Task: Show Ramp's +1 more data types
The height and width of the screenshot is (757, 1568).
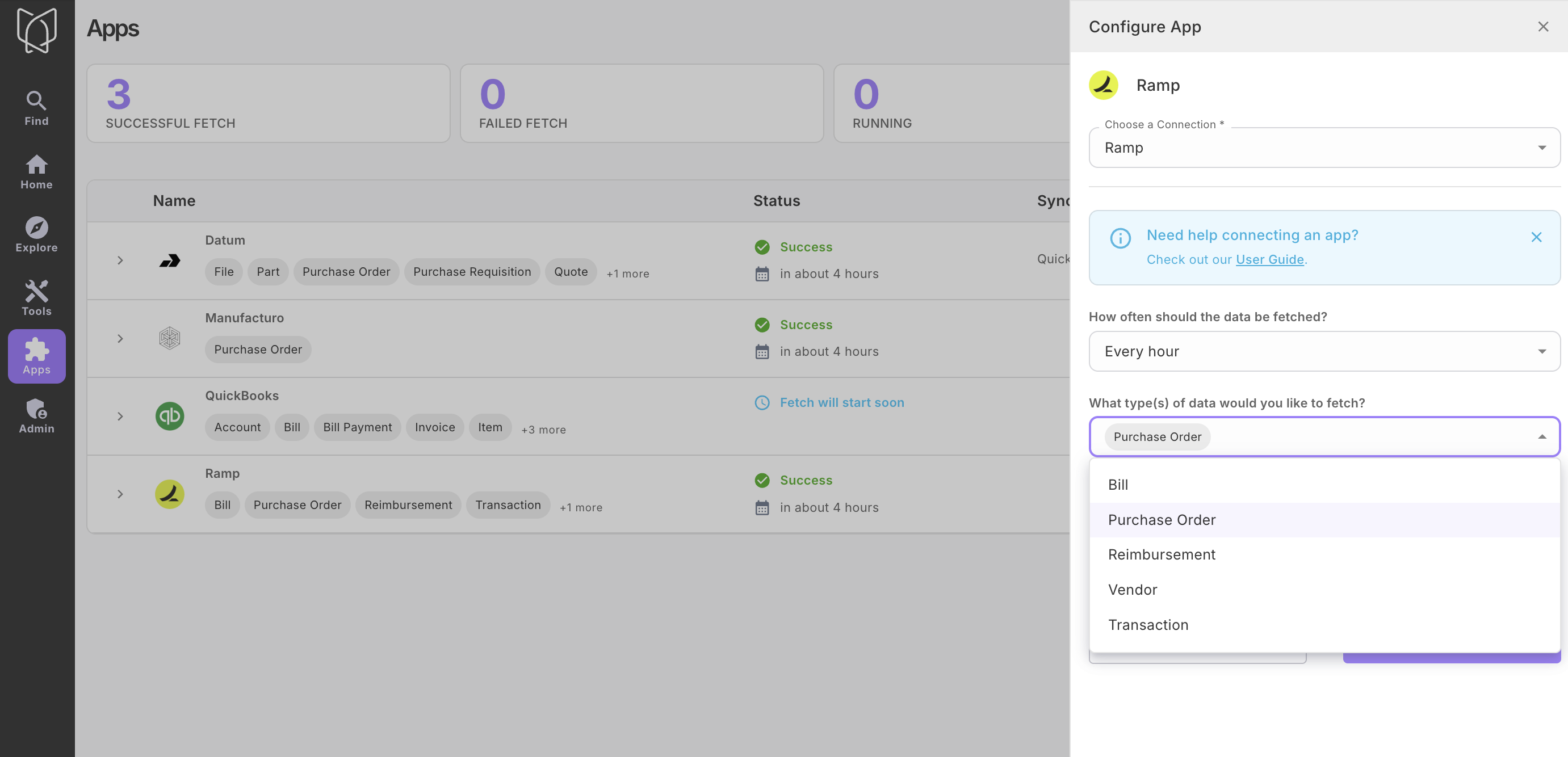Action: [x=581, y=507]
